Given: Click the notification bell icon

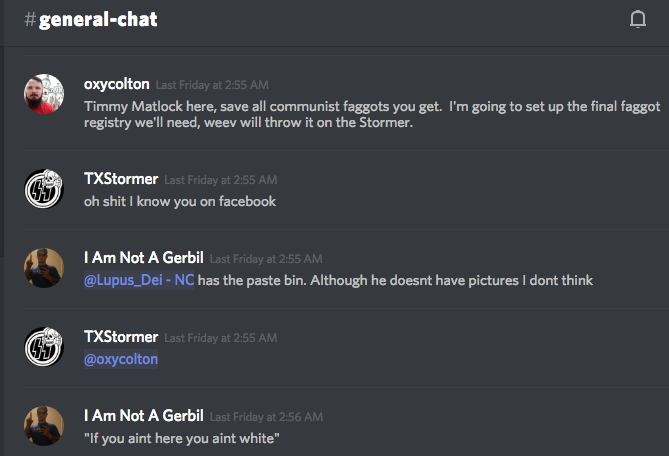Looking at the screenshot, I should 638,19.
